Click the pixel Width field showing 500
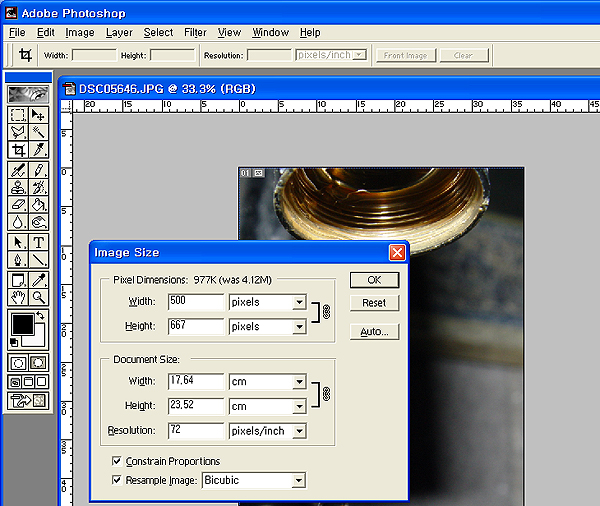 196,302
